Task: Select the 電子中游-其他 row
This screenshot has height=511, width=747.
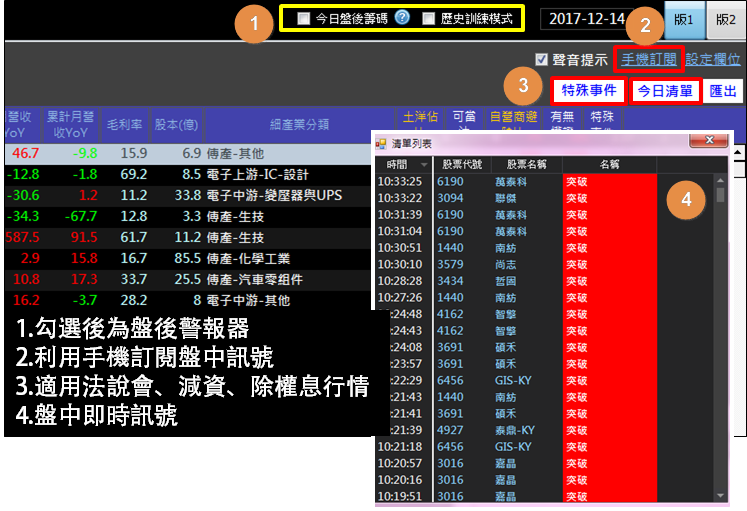Action: pos(188,300)
